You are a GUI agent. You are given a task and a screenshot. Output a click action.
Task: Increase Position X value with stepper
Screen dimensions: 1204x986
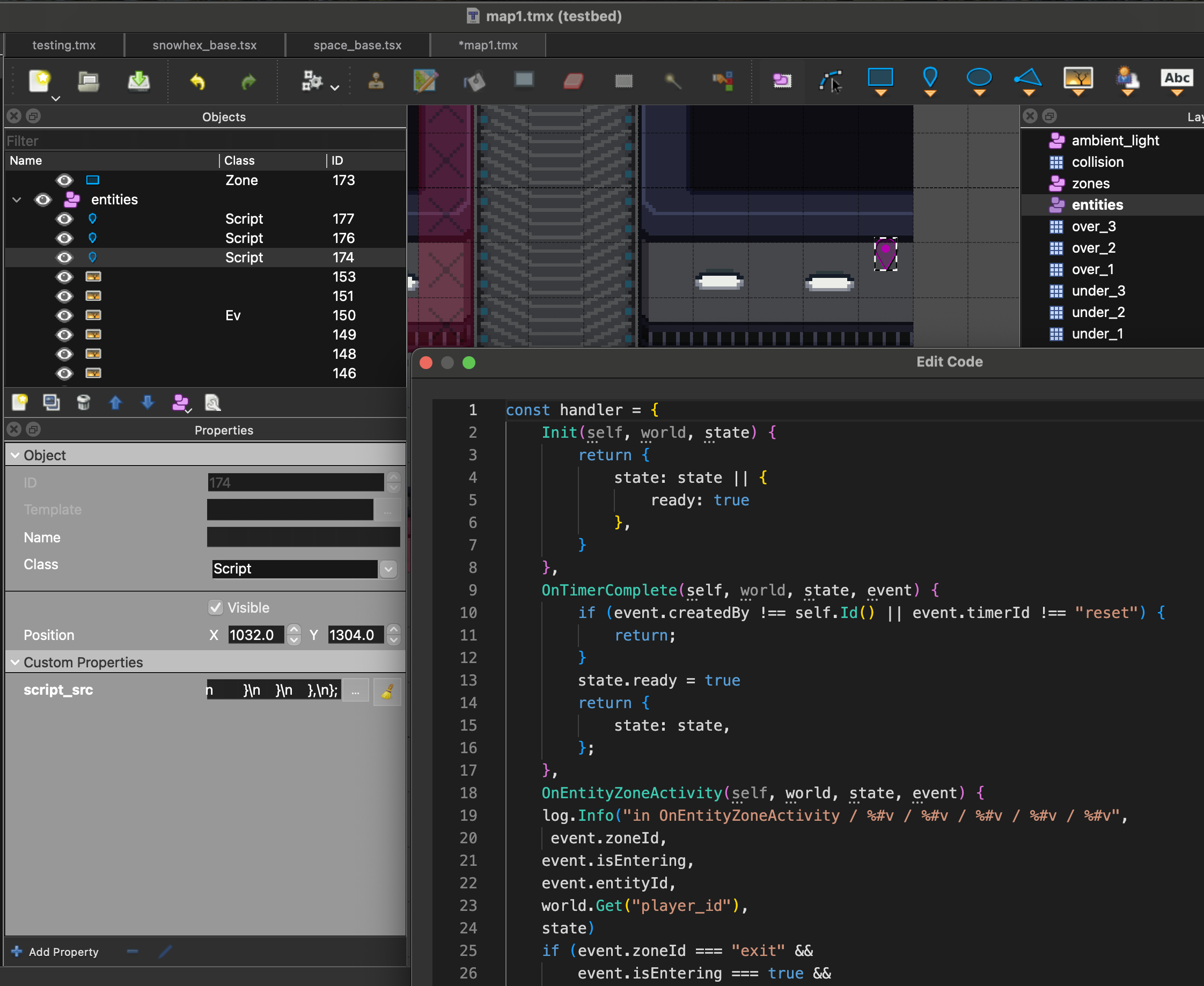293,629
